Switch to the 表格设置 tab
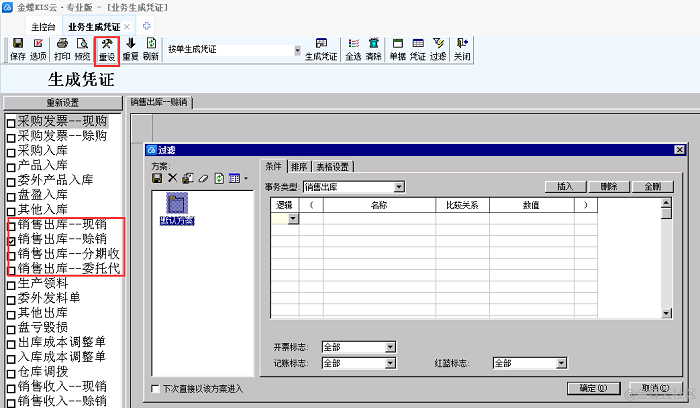The width and height of the screenshot is (700, 408). pyautogui.click(x=332, y=167)
